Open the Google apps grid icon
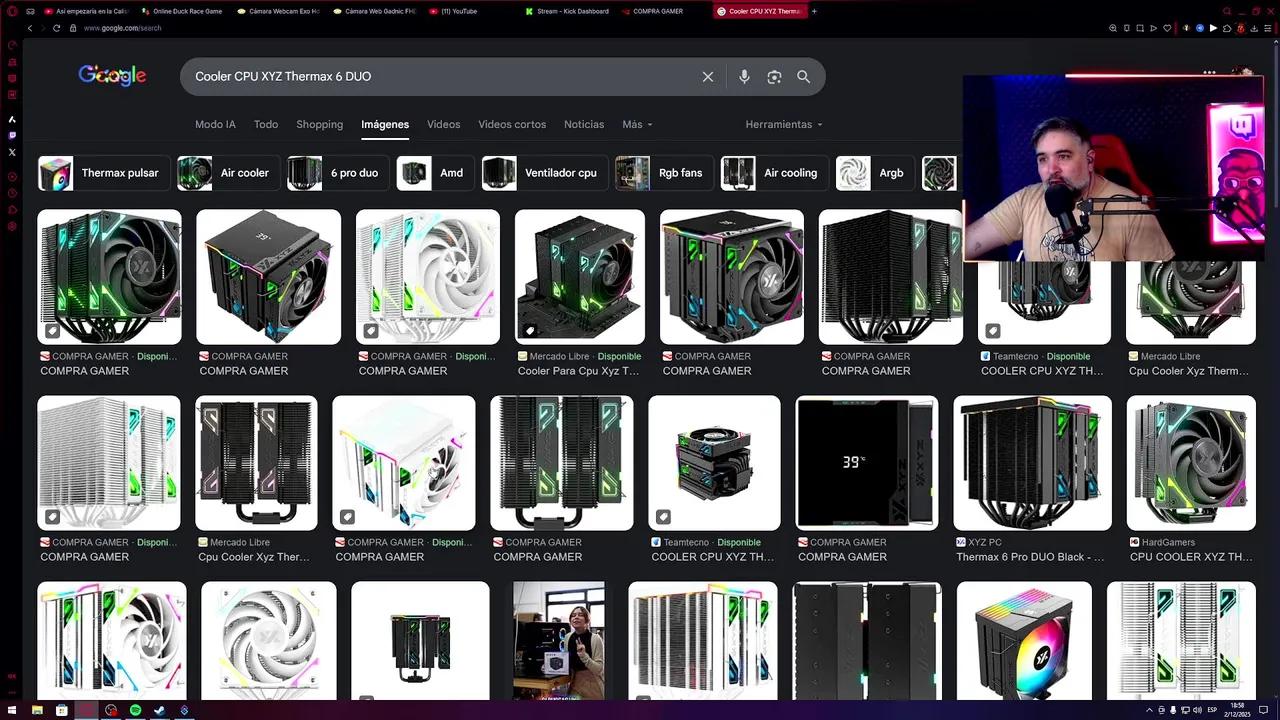This screenshot has height=720, width=1280. click(x=1209, y=72)
